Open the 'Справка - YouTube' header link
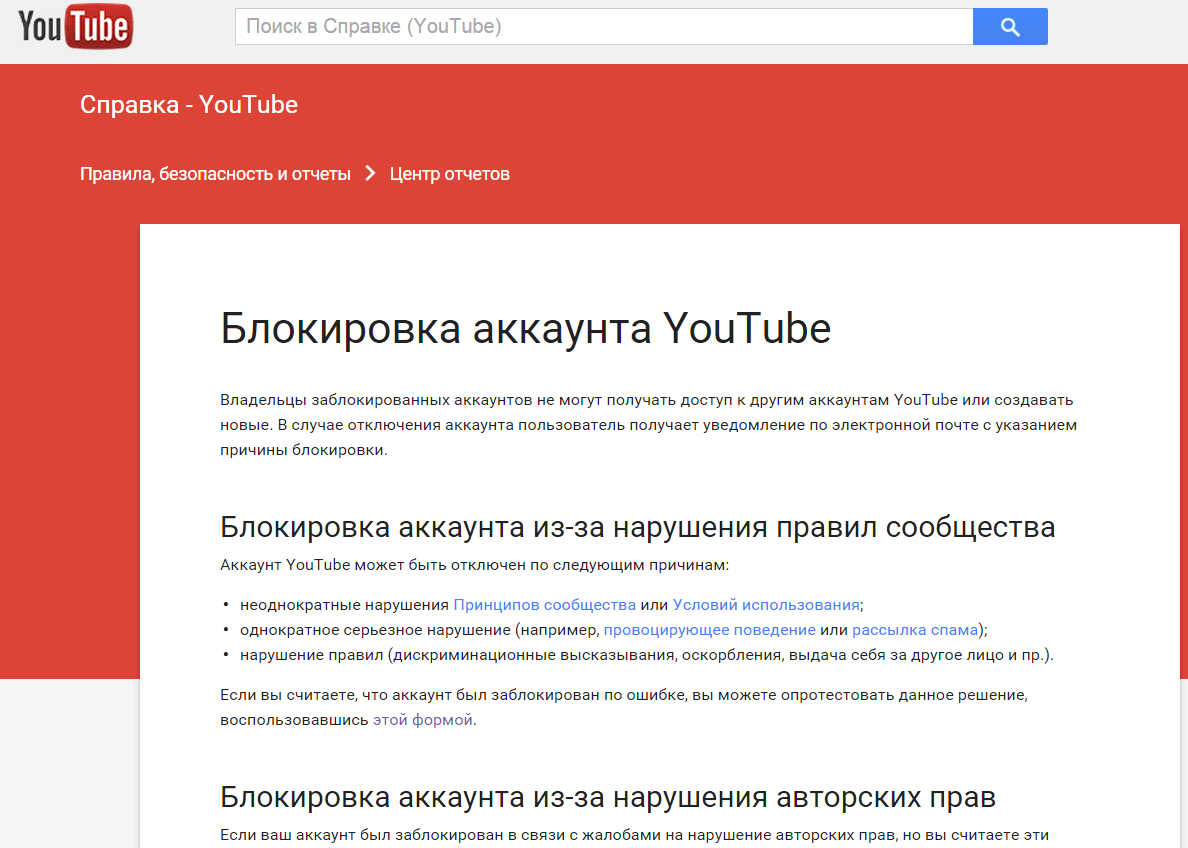Screen dimensions: 1188x848 click(189, 105)
